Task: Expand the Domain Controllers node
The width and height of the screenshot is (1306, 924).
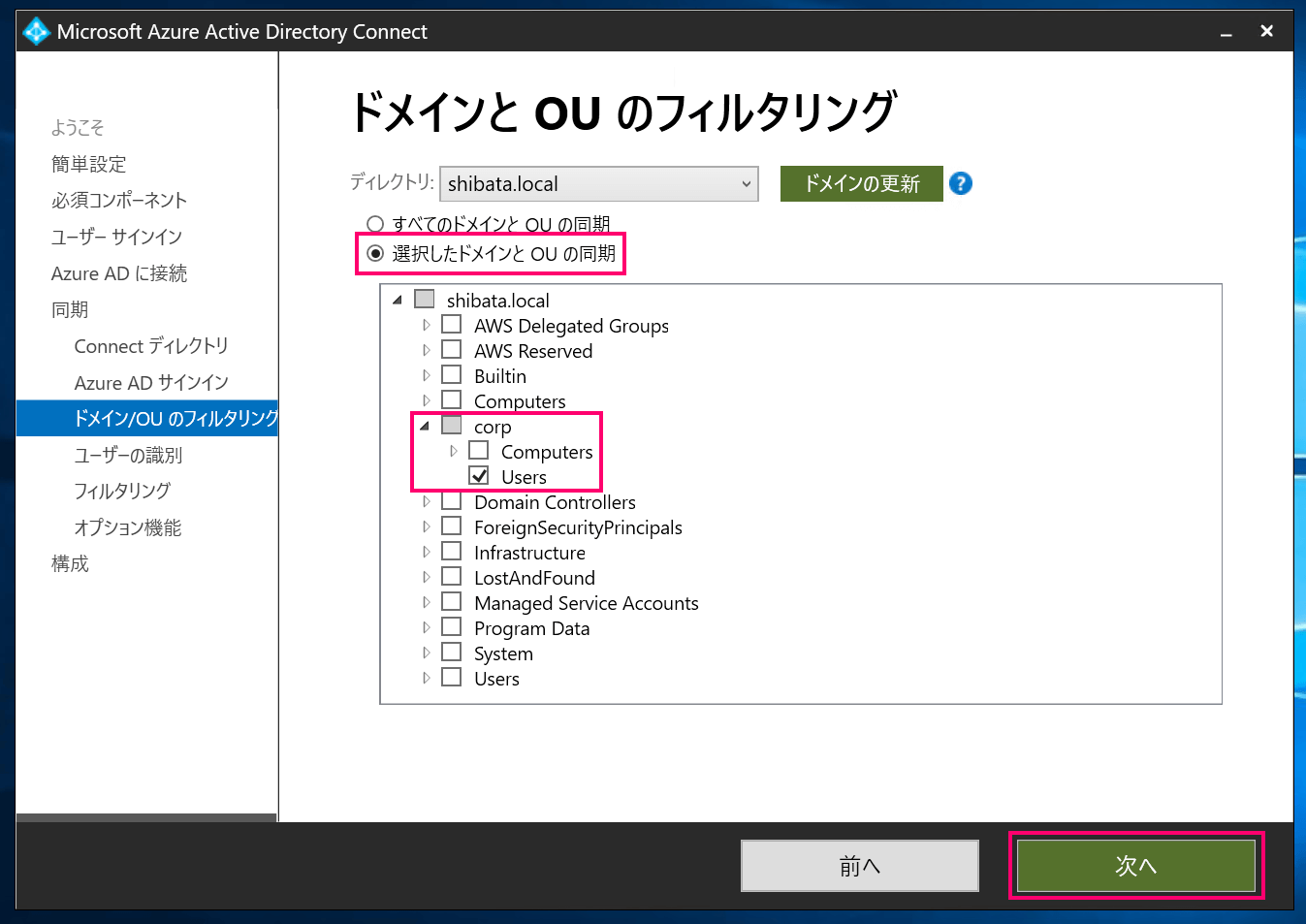Action: coord(426,501)
